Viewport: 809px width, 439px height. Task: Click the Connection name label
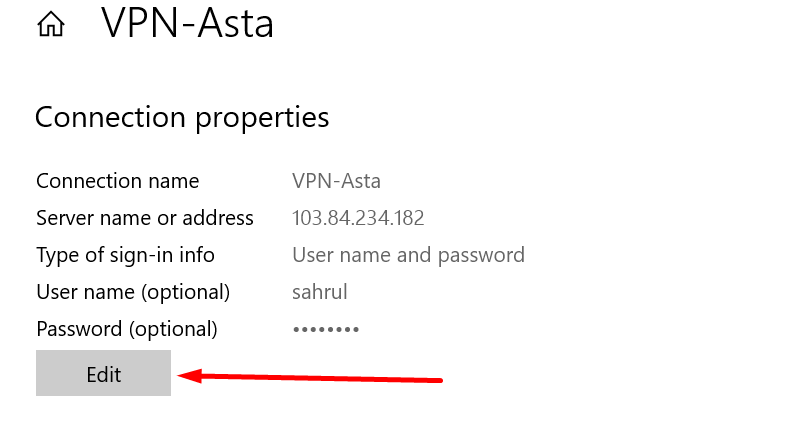117,181
